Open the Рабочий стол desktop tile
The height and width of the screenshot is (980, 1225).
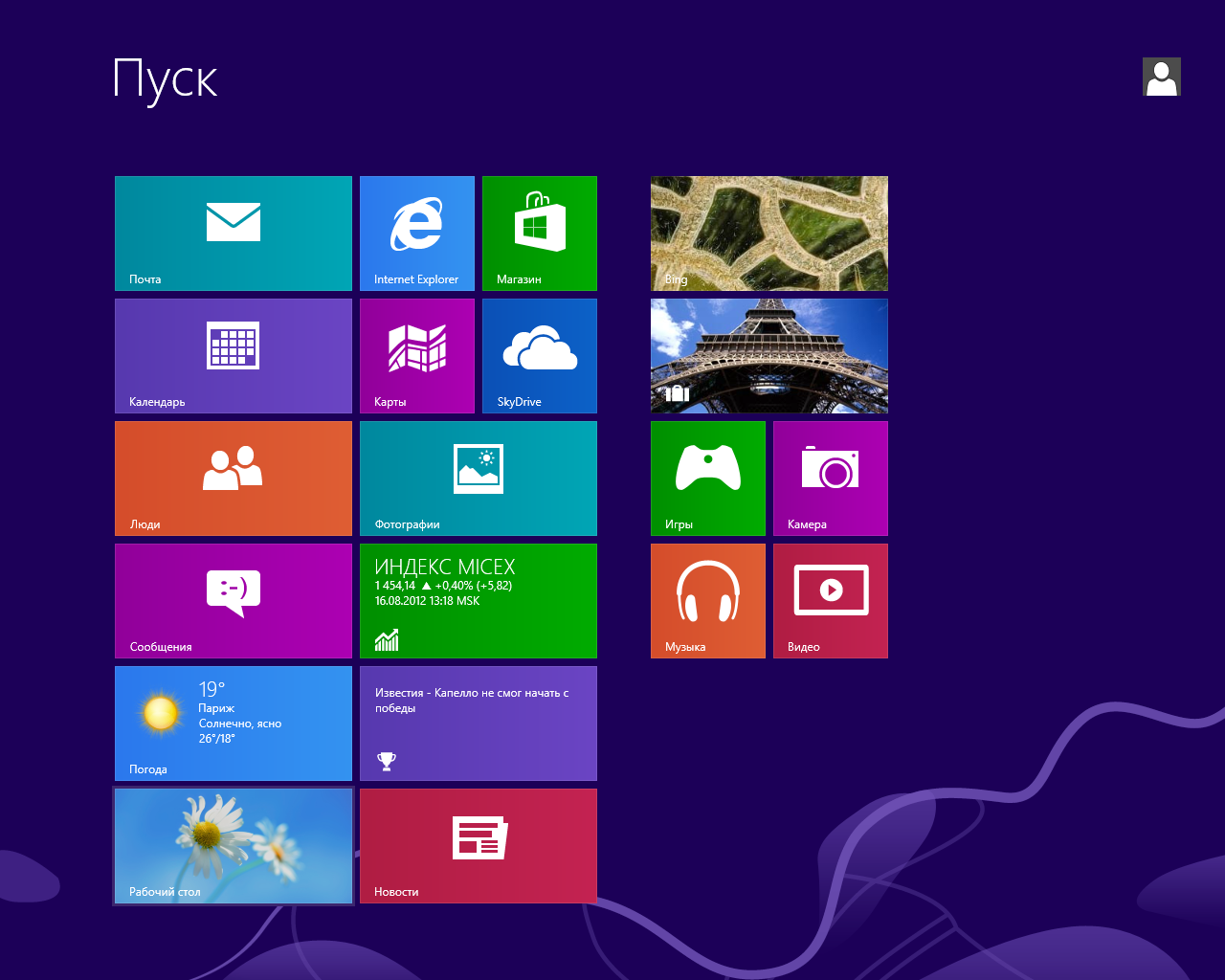coord(234,846)
